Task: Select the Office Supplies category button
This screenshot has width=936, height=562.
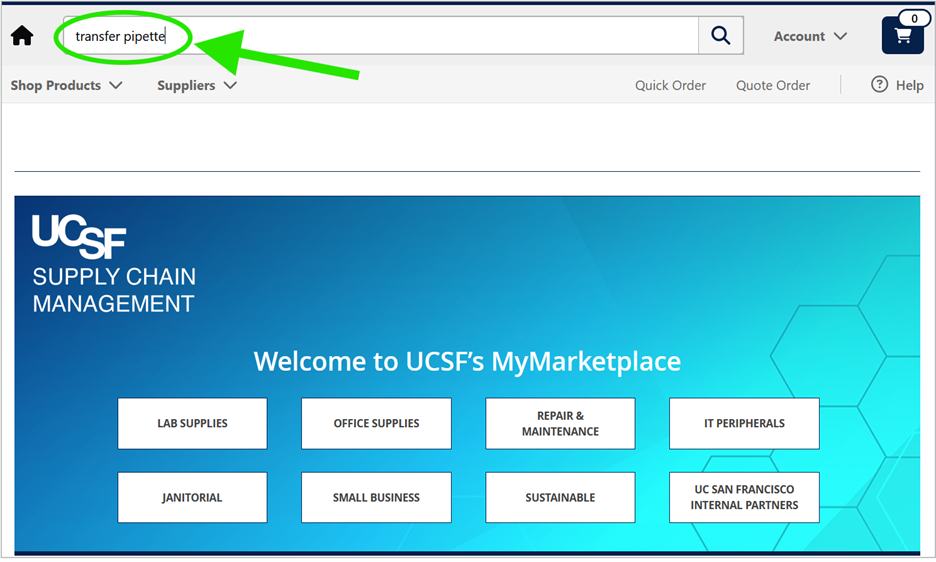Action: point(376,423)
